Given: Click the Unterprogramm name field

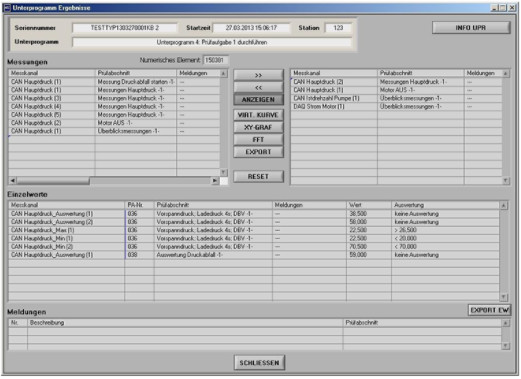Looking at the screenshot, I should pyautogui.click(x=212, y=42).
